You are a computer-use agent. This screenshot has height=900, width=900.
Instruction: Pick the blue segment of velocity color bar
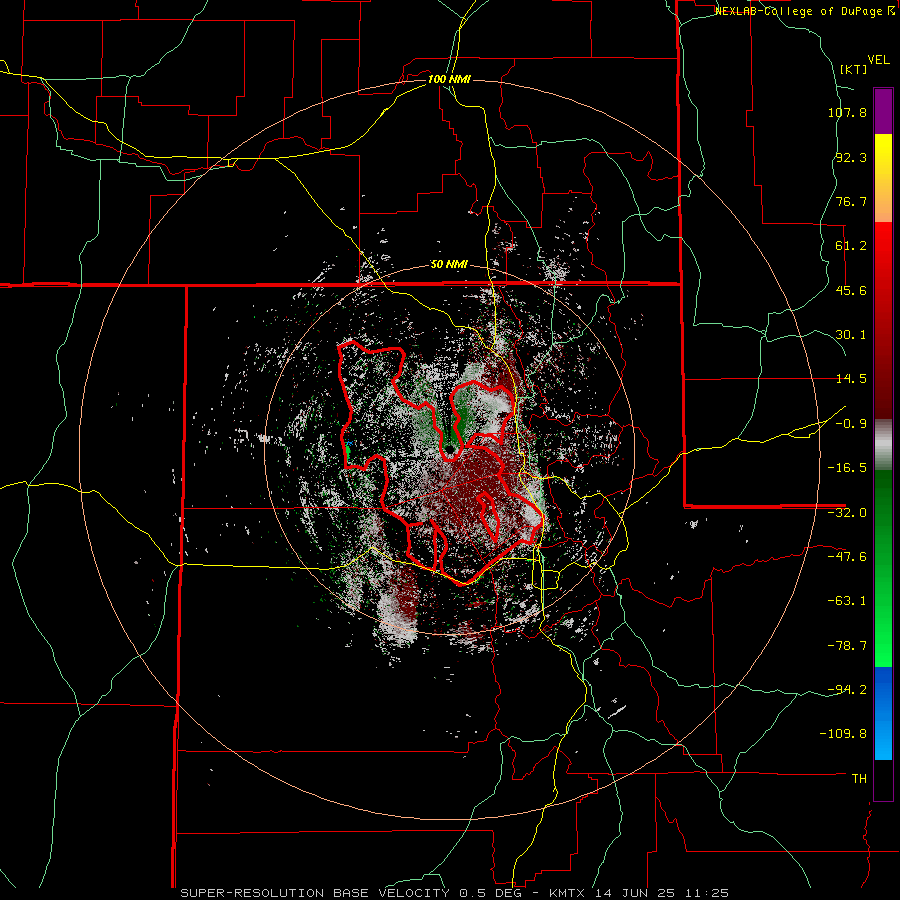coord(883,713)
